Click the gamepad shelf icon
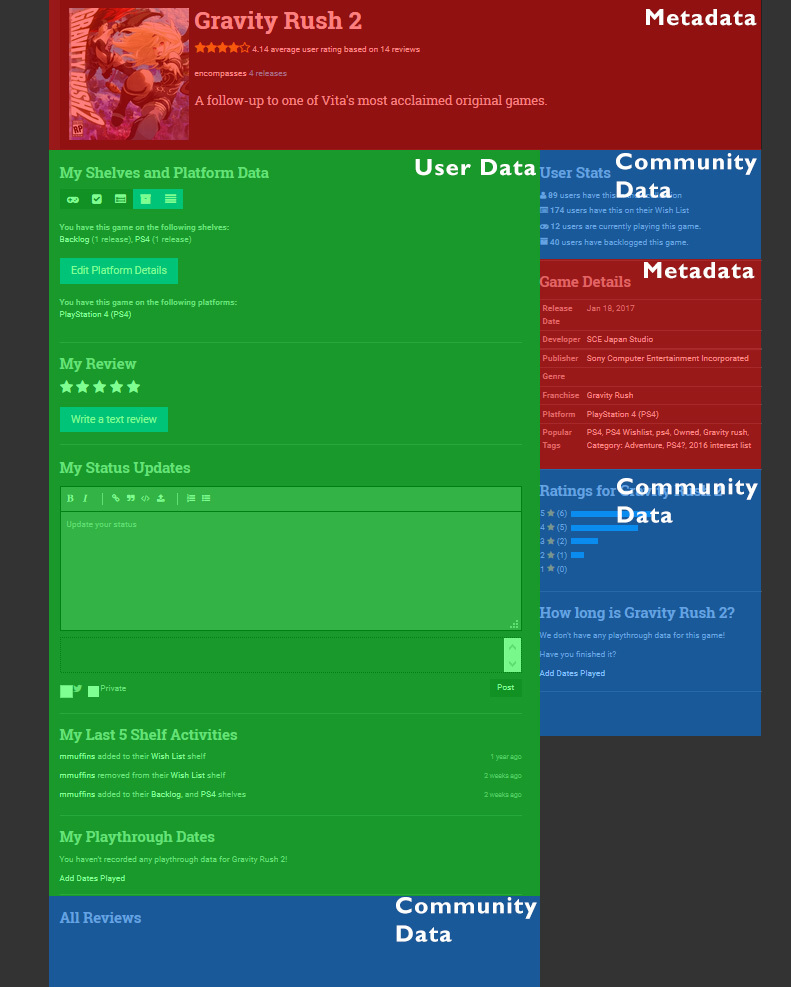Image resolution: width=791 pixels, height=987 pixels. click(73, 199)
